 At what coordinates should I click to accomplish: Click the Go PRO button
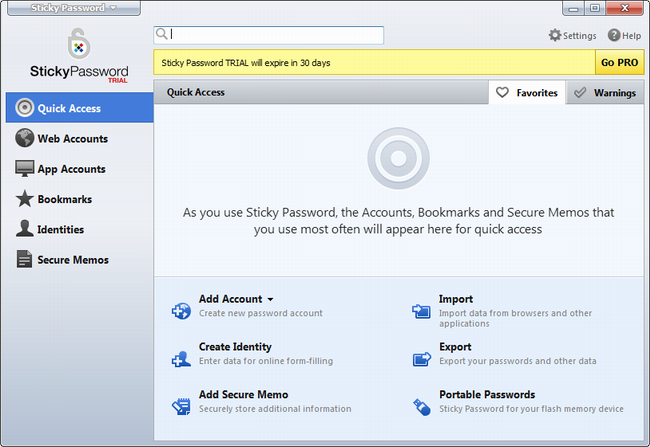pos(619,62)
